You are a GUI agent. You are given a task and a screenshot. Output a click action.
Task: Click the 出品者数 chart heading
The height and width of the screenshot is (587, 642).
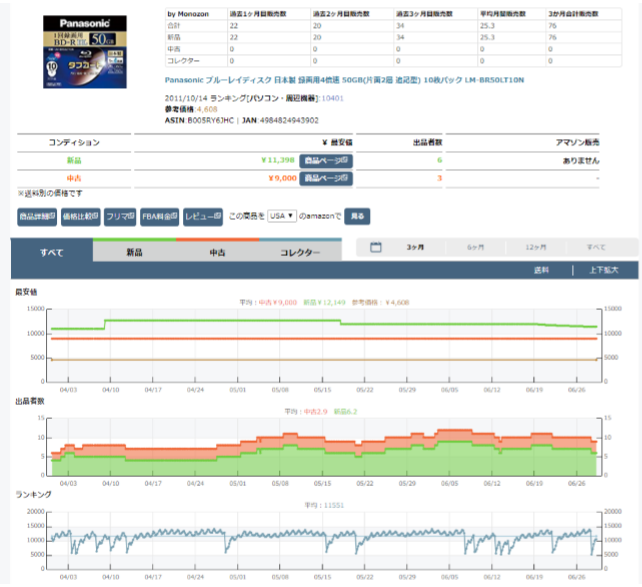pos(29,401)
